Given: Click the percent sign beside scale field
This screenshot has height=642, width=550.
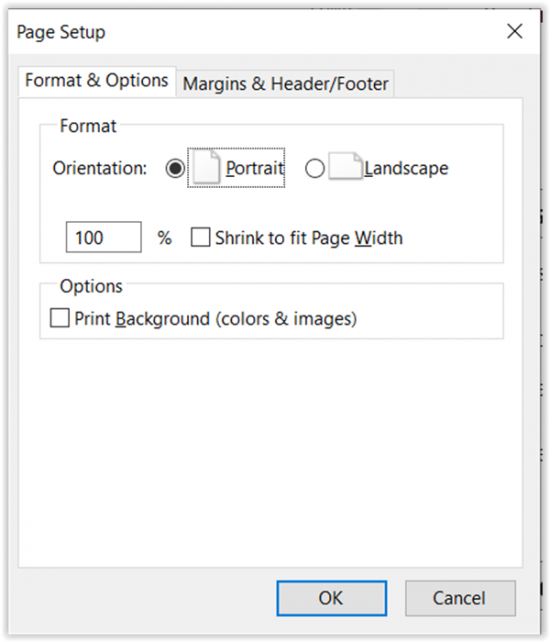Looking at the screenshot, I should (x=165, y=238).
